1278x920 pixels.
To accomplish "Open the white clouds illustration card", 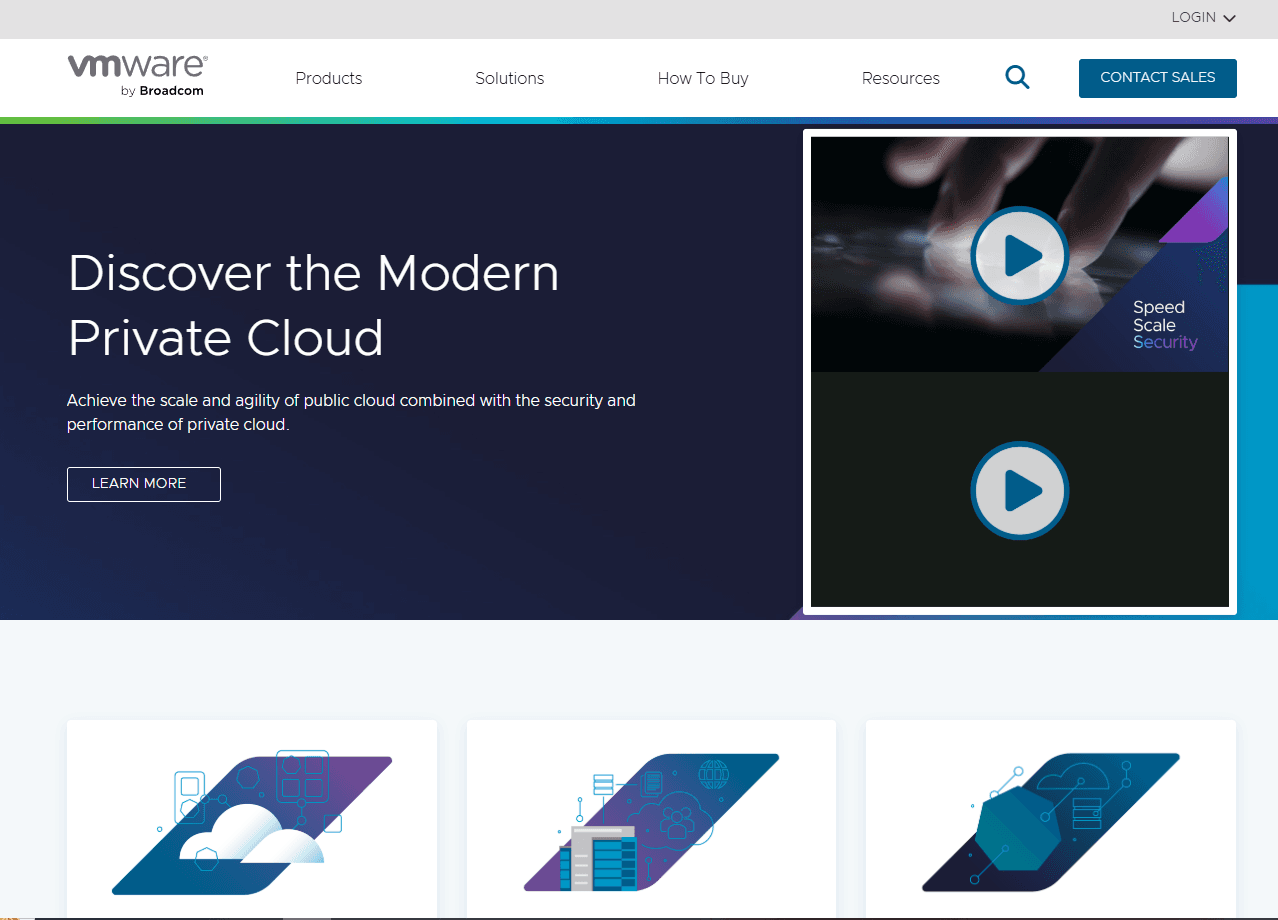I will [x=251, y=820].
